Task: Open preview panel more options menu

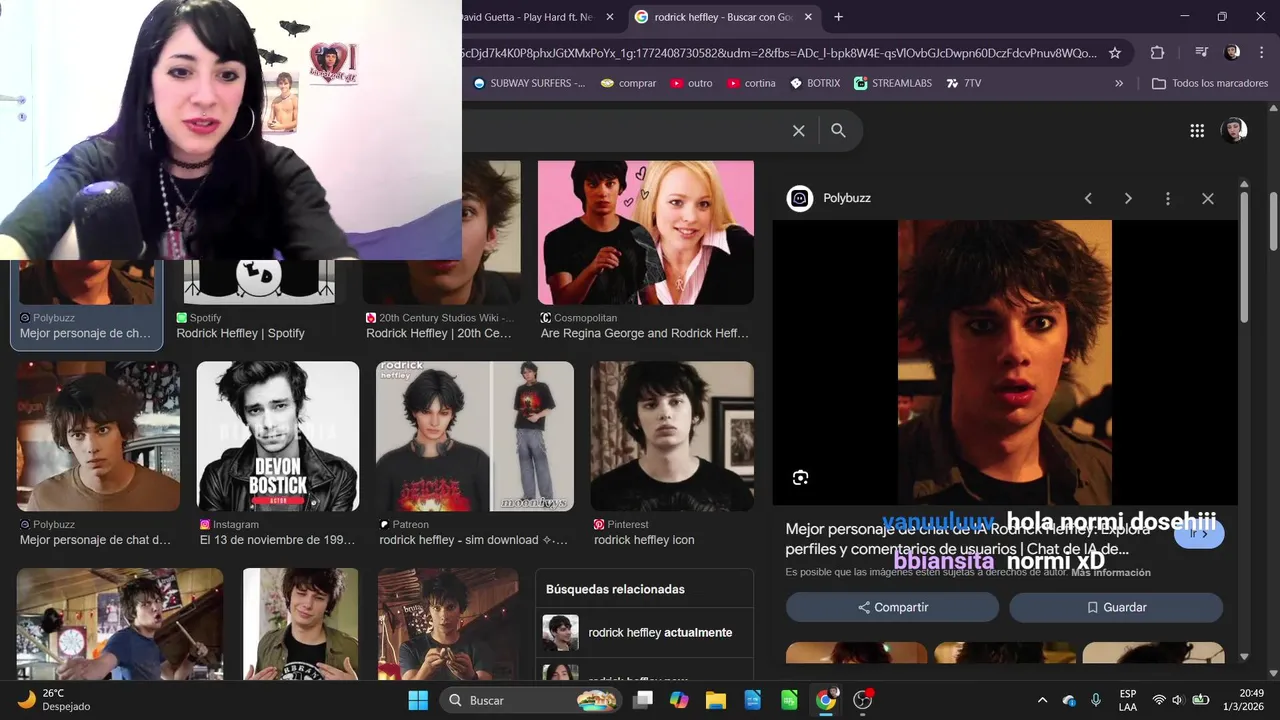Action: click(1167, 198)
